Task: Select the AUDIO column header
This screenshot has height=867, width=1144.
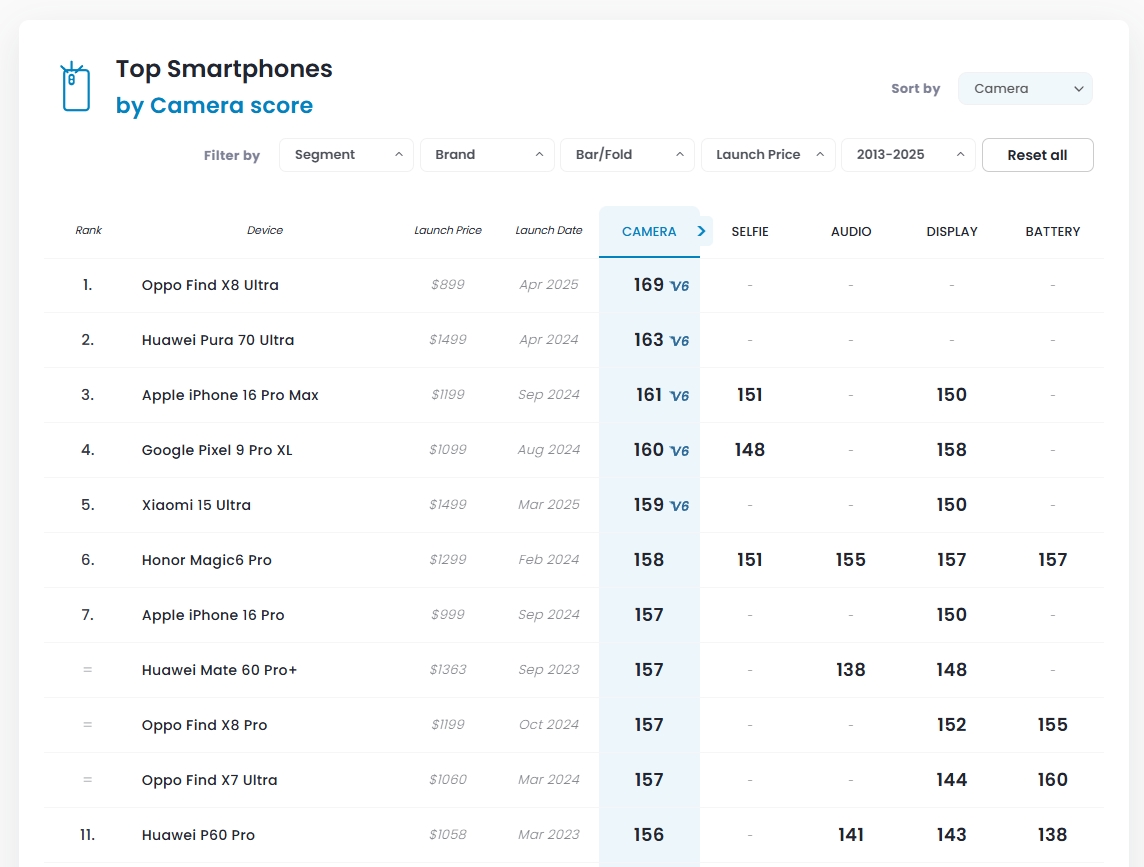Action: [x=851, y=231]
